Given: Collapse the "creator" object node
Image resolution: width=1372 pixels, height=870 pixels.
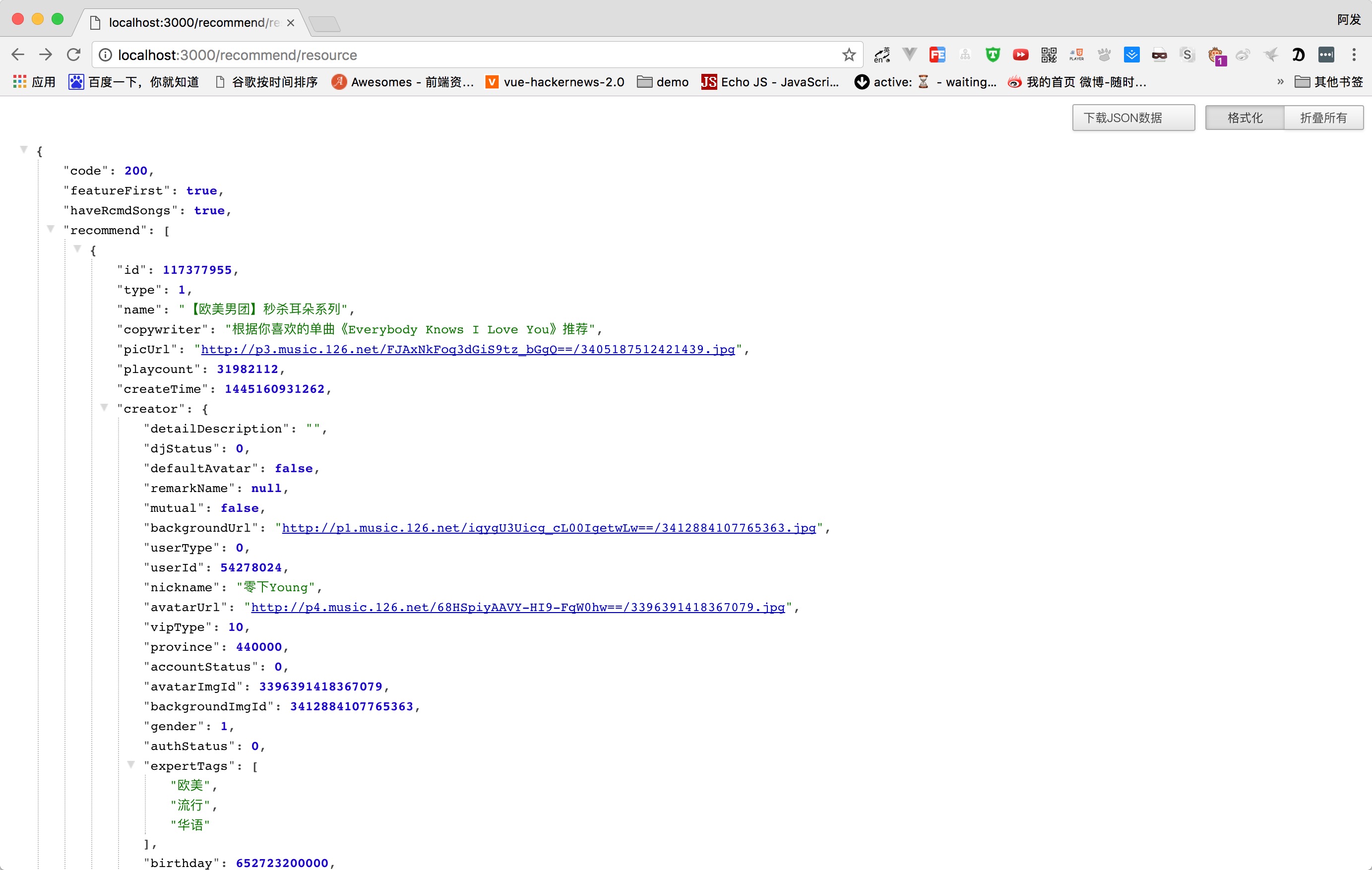Looking at the screenshot, I should [x=104, y=407].
